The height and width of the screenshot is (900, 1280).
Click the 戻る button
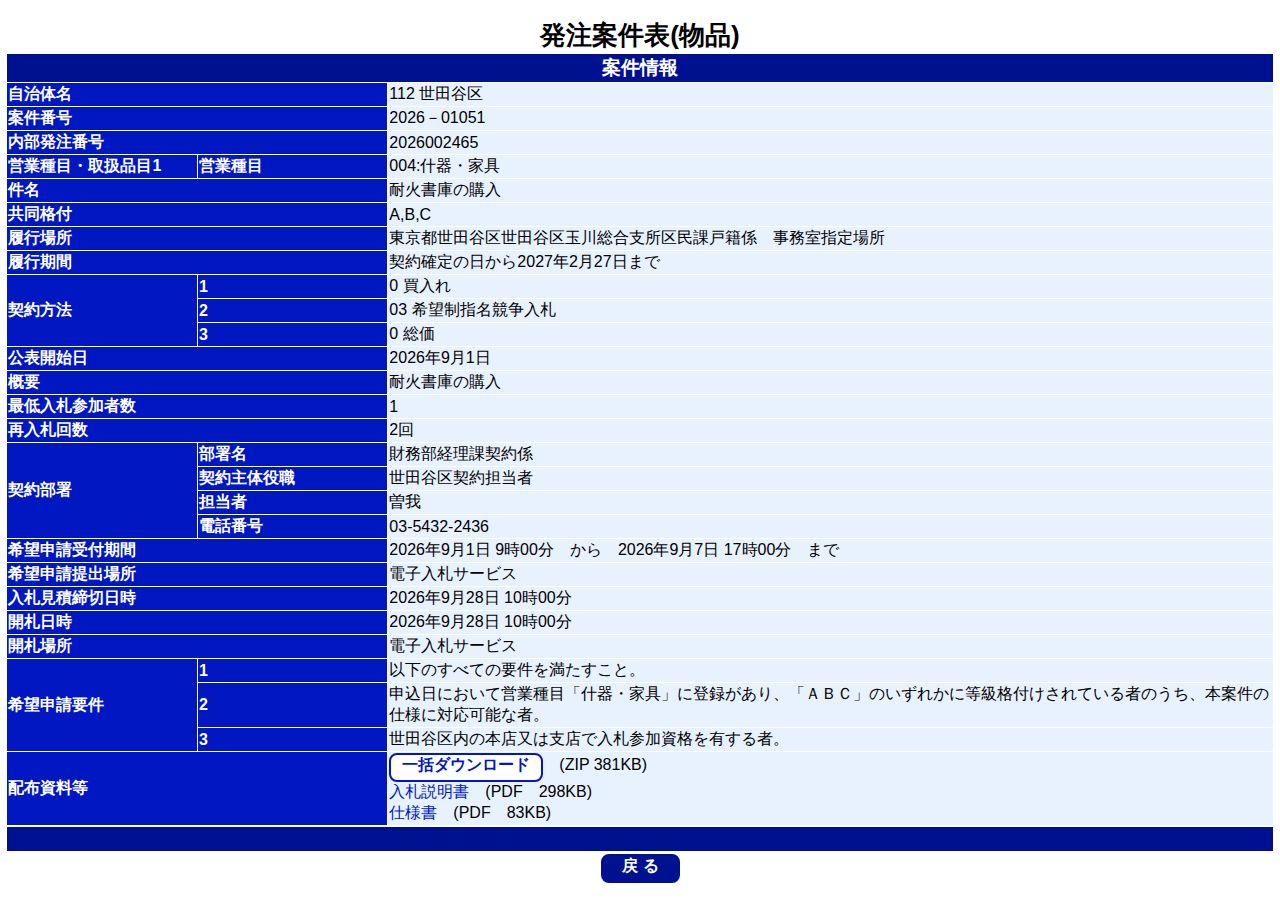(x=640, y=868)
